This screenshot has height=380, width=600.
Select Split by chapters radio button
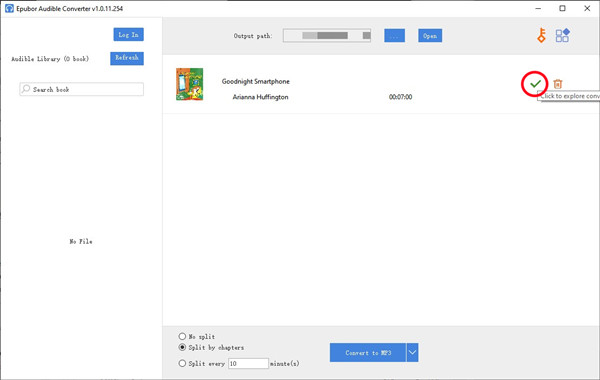coord(182,347)
